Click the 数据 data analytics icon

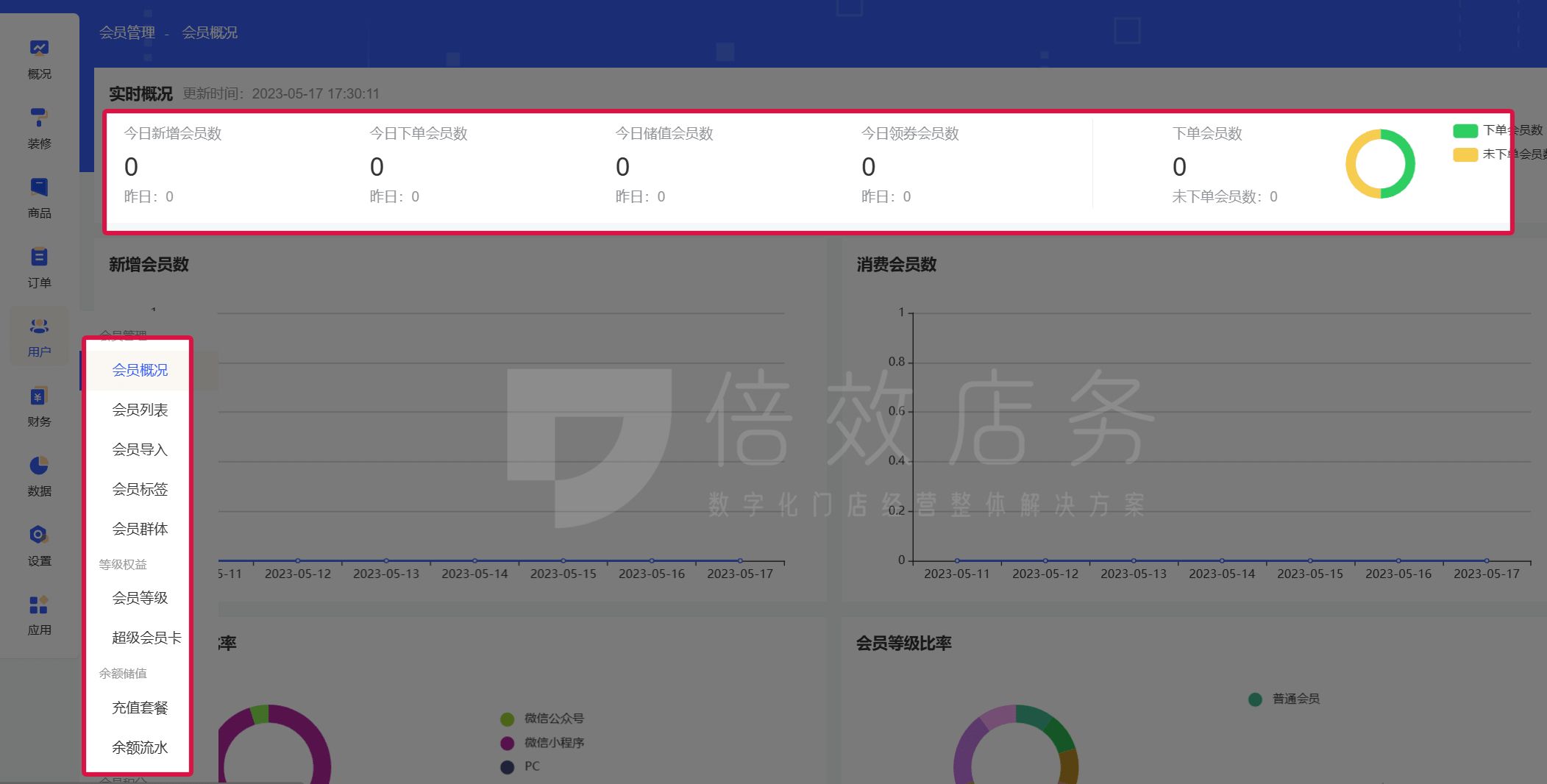(38, 477)
